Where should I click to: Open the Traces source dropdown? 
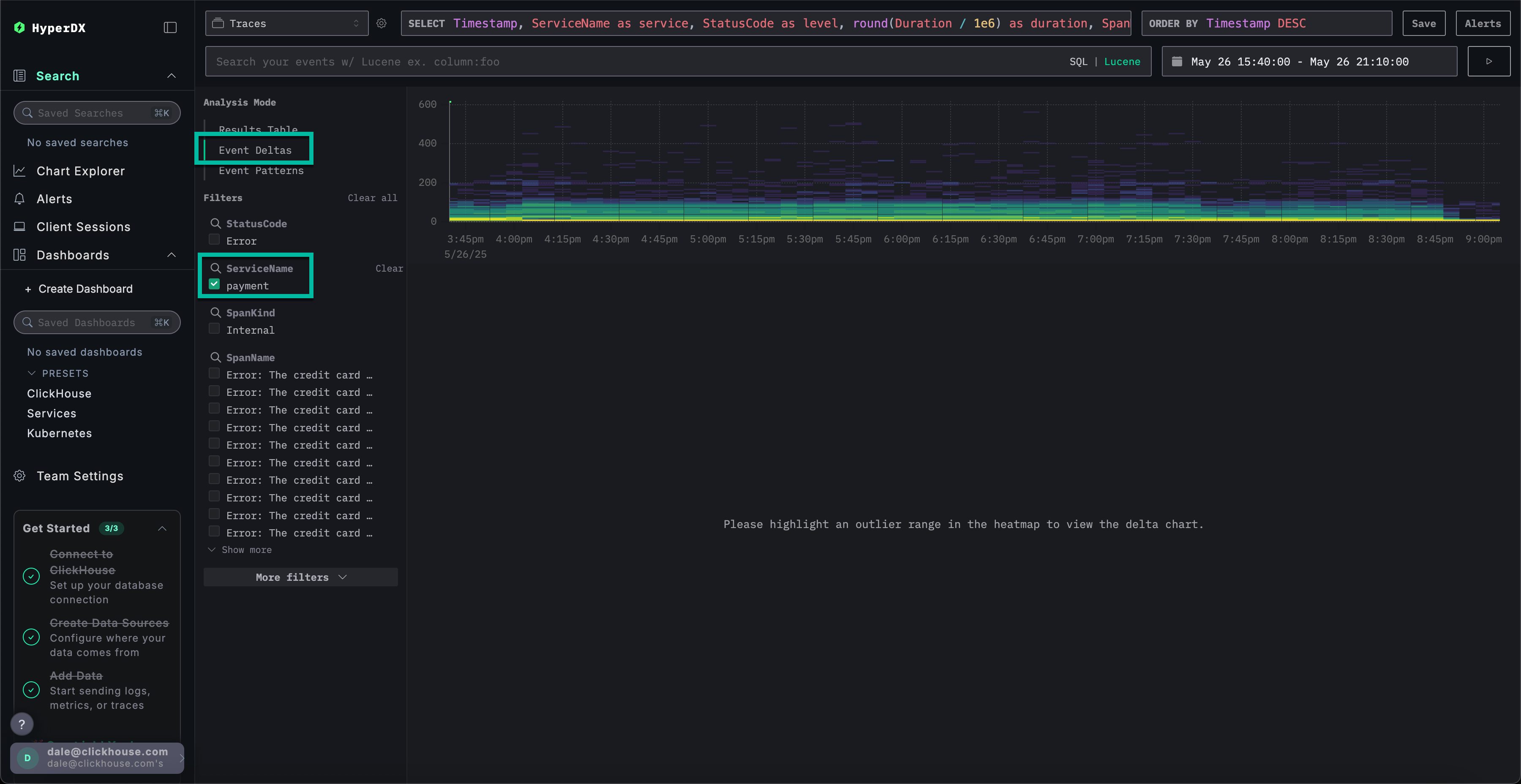coord(286,24)
